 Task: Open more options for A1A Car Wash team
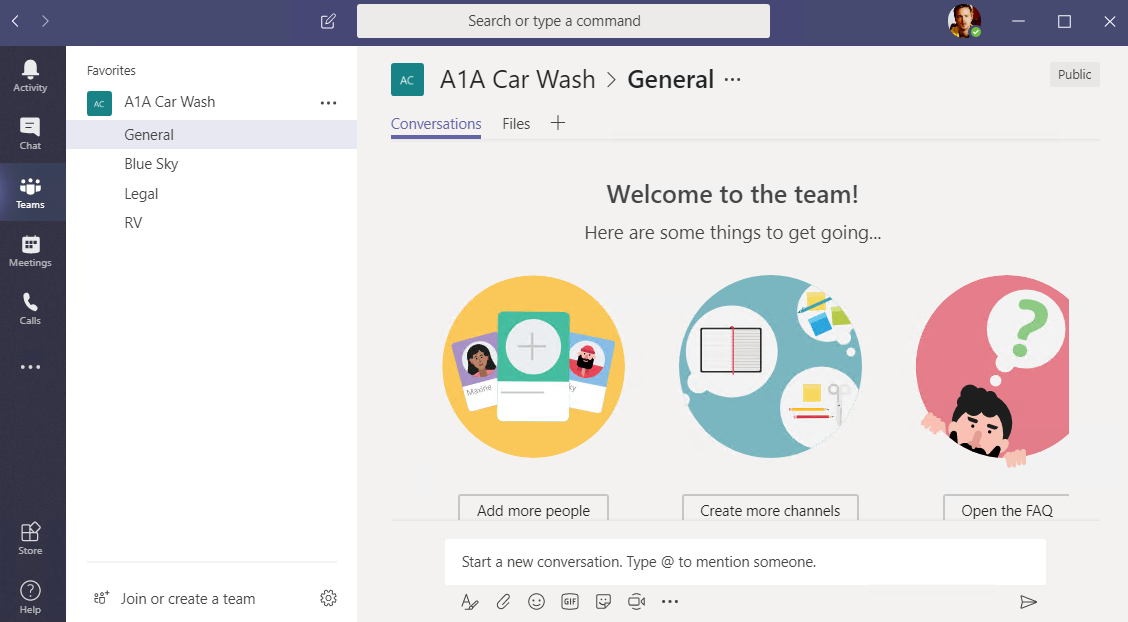coord(328,103)
